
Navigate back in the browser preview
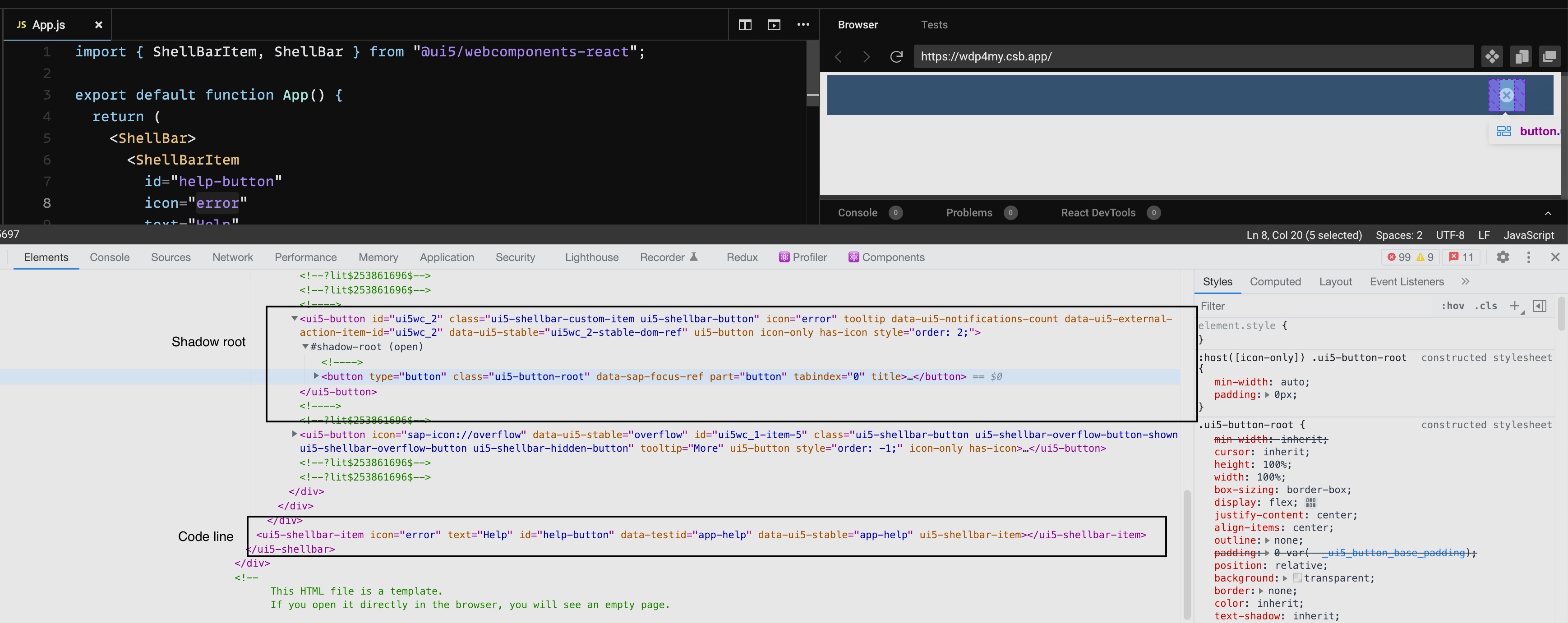tap(838, 56)
